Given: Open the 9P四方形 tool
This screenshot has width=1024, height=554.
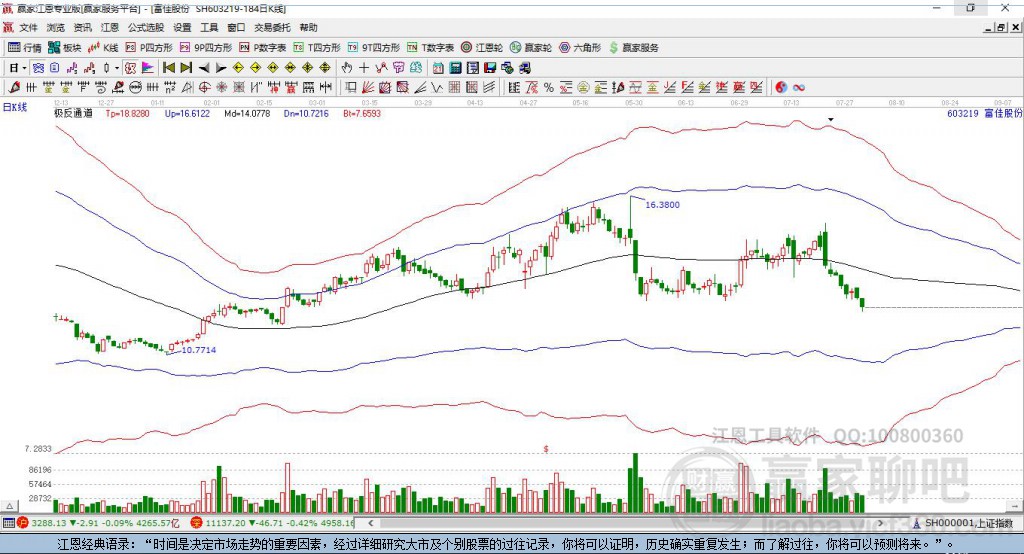Looking at the screenshot, I should click(206, 48).
